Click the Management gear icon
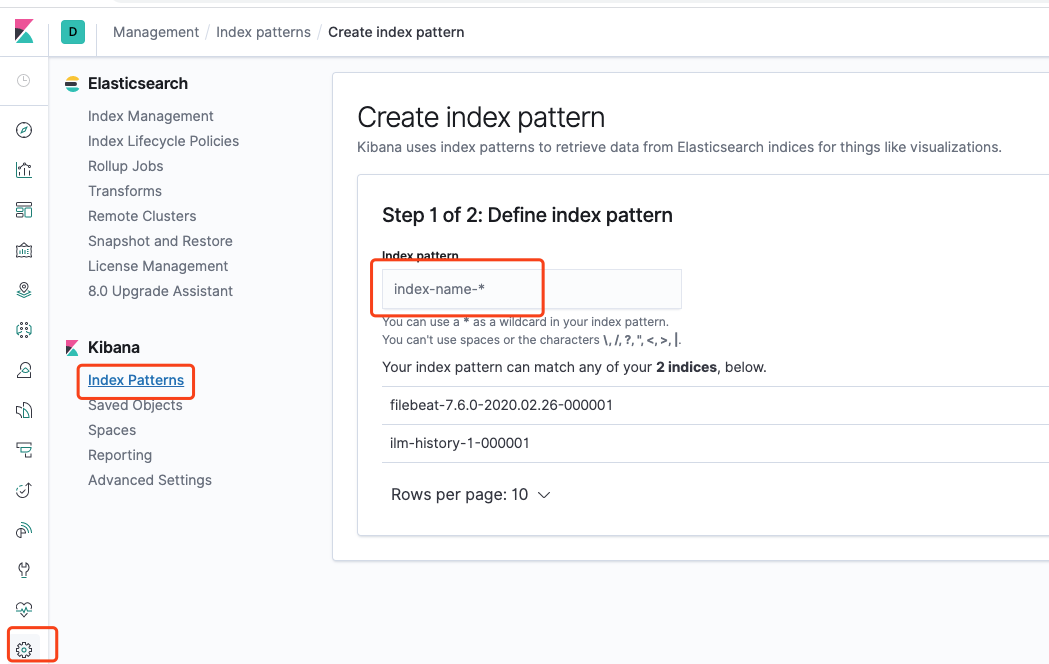This screenshot has width=1049, height=664. [x=24, y=650]
